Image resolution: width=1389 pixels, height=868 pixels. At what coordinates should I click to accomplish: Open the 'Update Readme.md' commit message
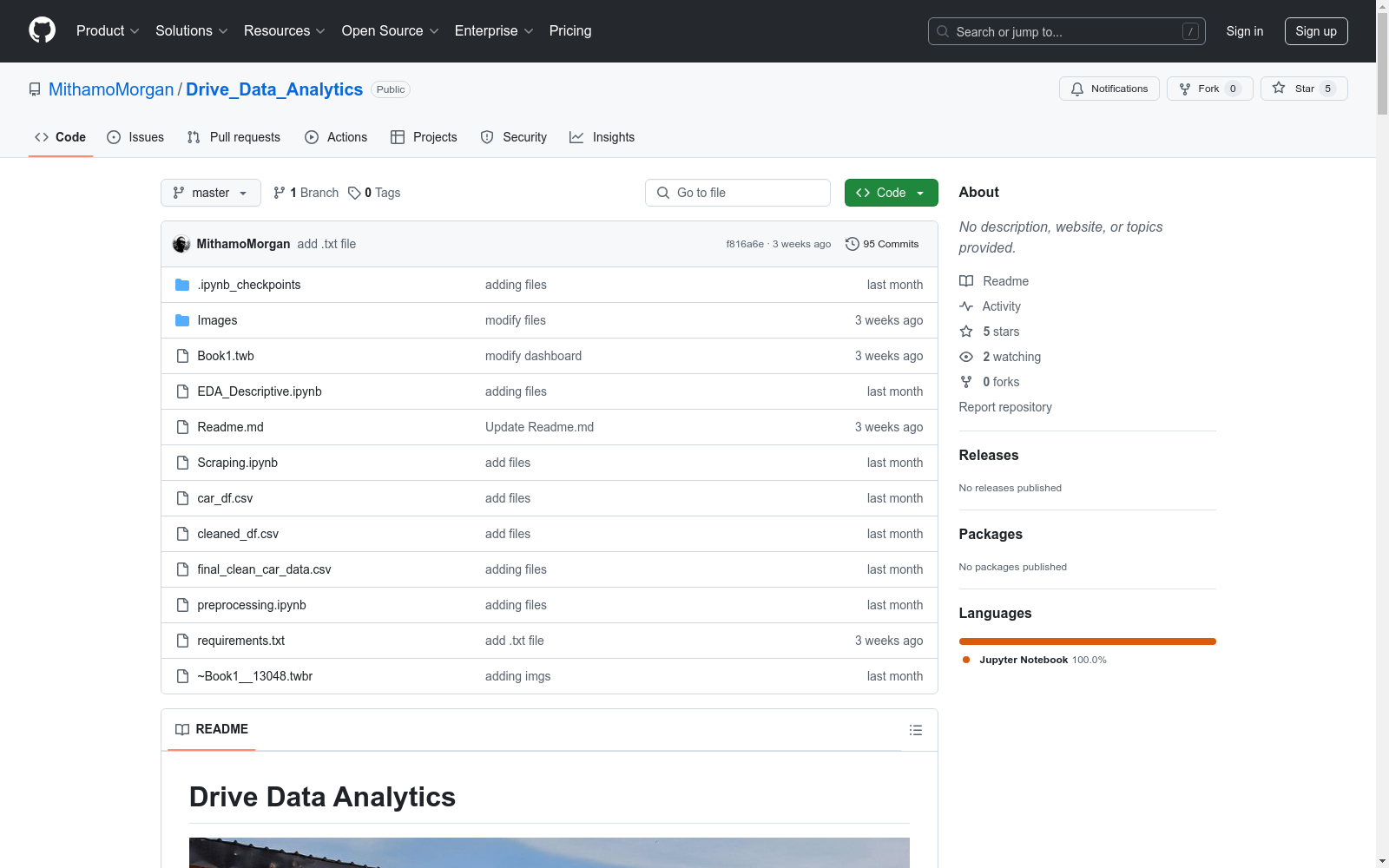click(539, 427)
